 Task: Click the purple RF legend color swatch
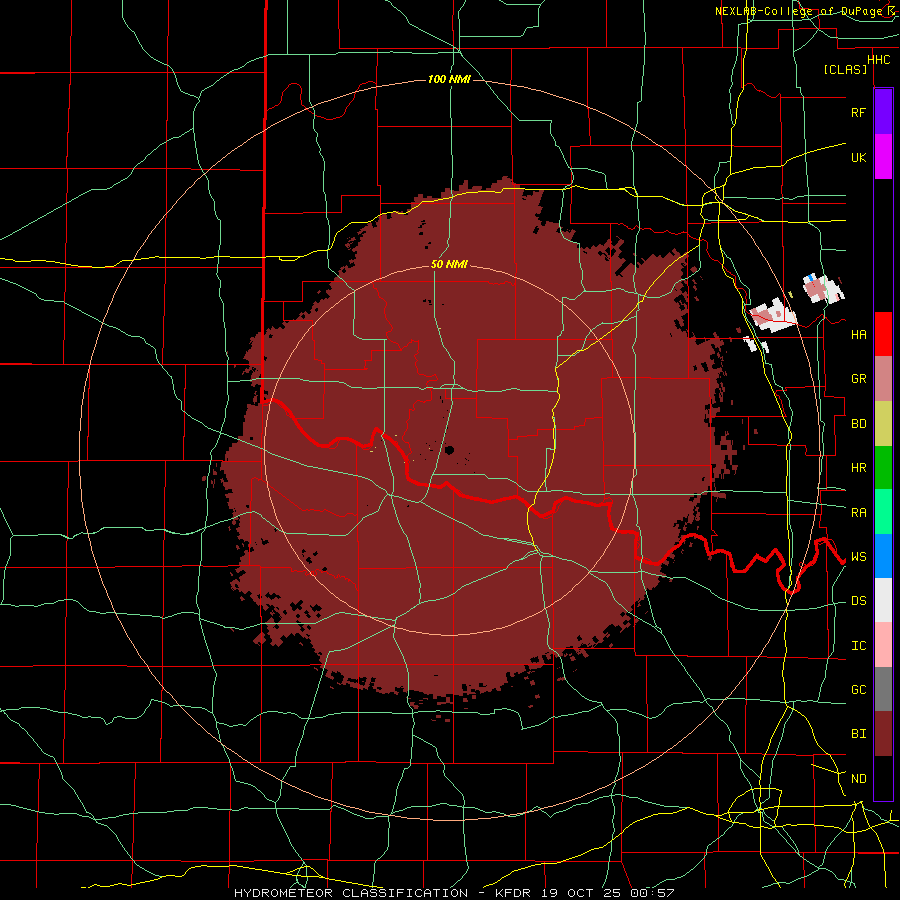(883, 112)
